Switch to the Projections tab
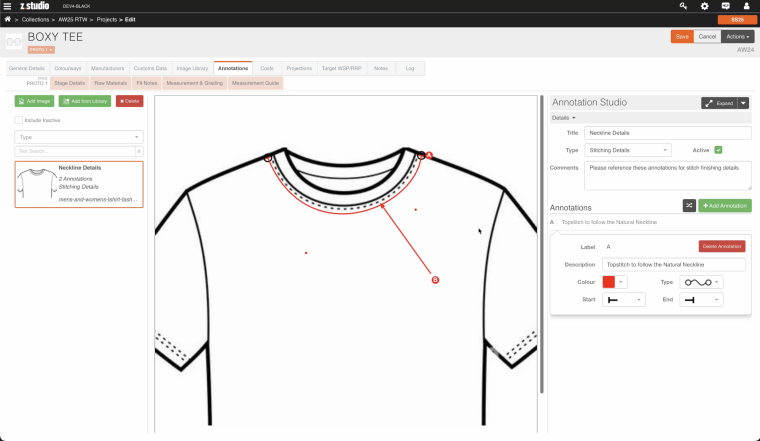 299,68
